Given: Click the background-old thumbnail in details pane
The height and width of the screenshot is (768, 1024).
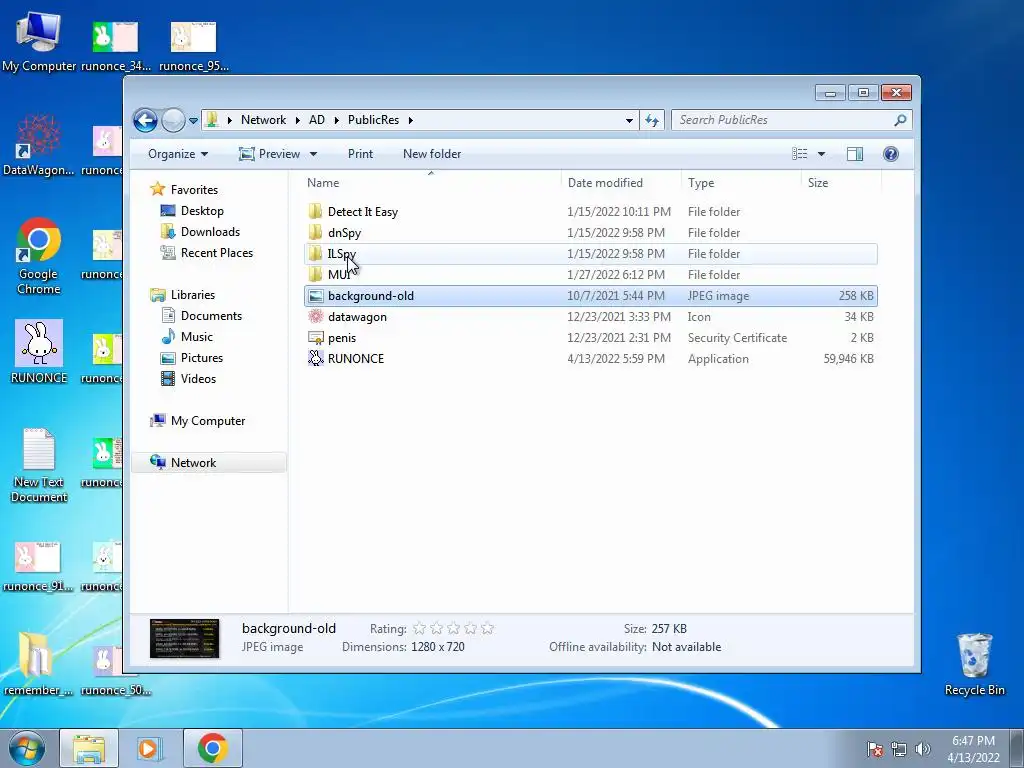Looking at the screenshot, I should pyautogui.click(x=184, y=638).
